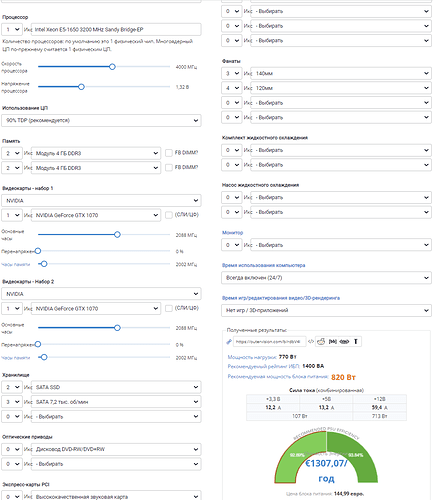This screenshot has width=433, height=500.
Task: Open the 120мм fan dropdown
Action: coord(341,88)
